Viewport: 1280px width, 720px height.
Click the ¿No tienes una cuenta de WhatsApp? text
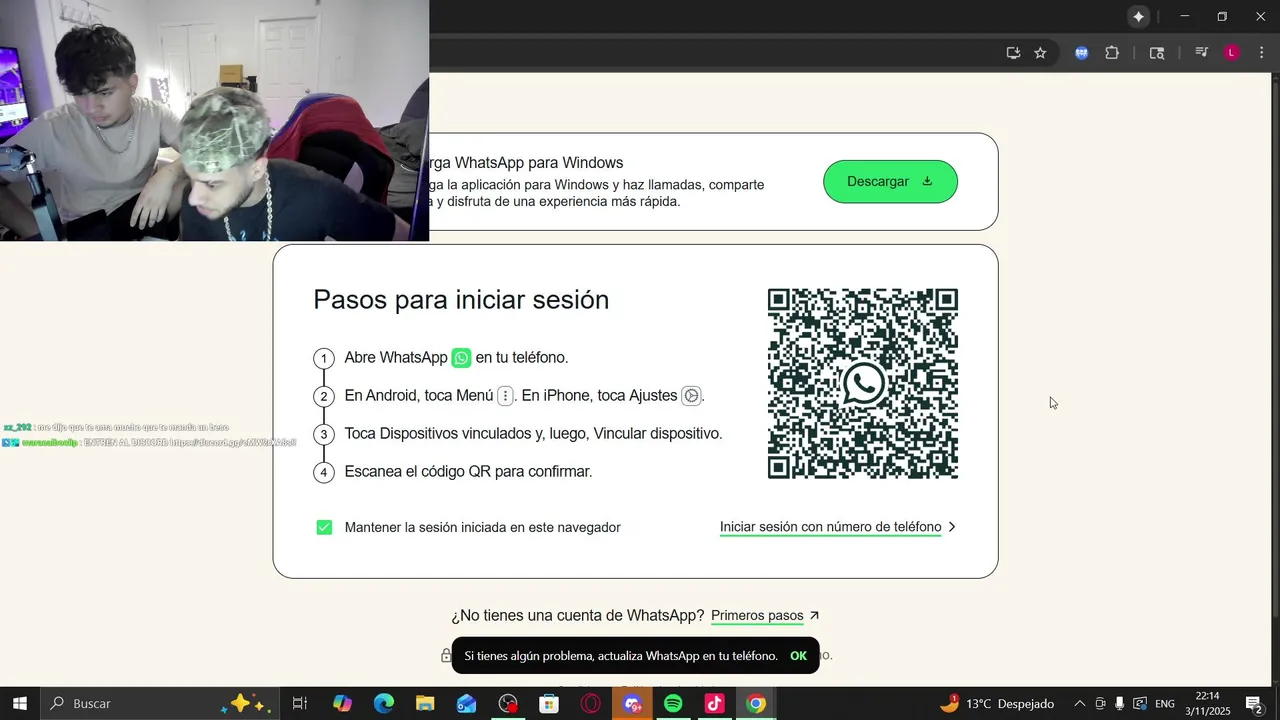coord(577,616)
